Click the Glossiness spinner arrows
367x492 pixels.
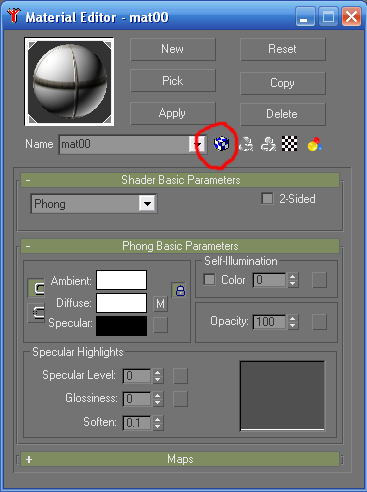click(x=158, y=399)
